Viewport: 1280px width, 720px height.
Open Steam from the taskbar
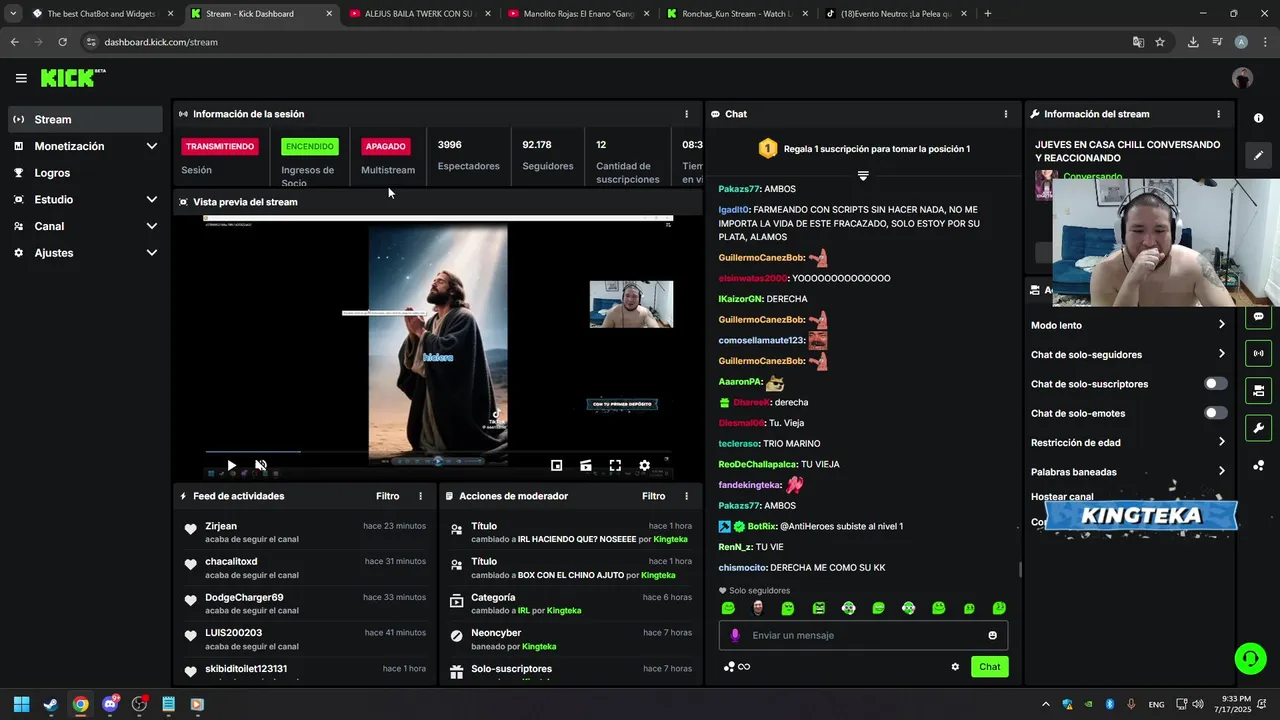(x=51, y=704)
